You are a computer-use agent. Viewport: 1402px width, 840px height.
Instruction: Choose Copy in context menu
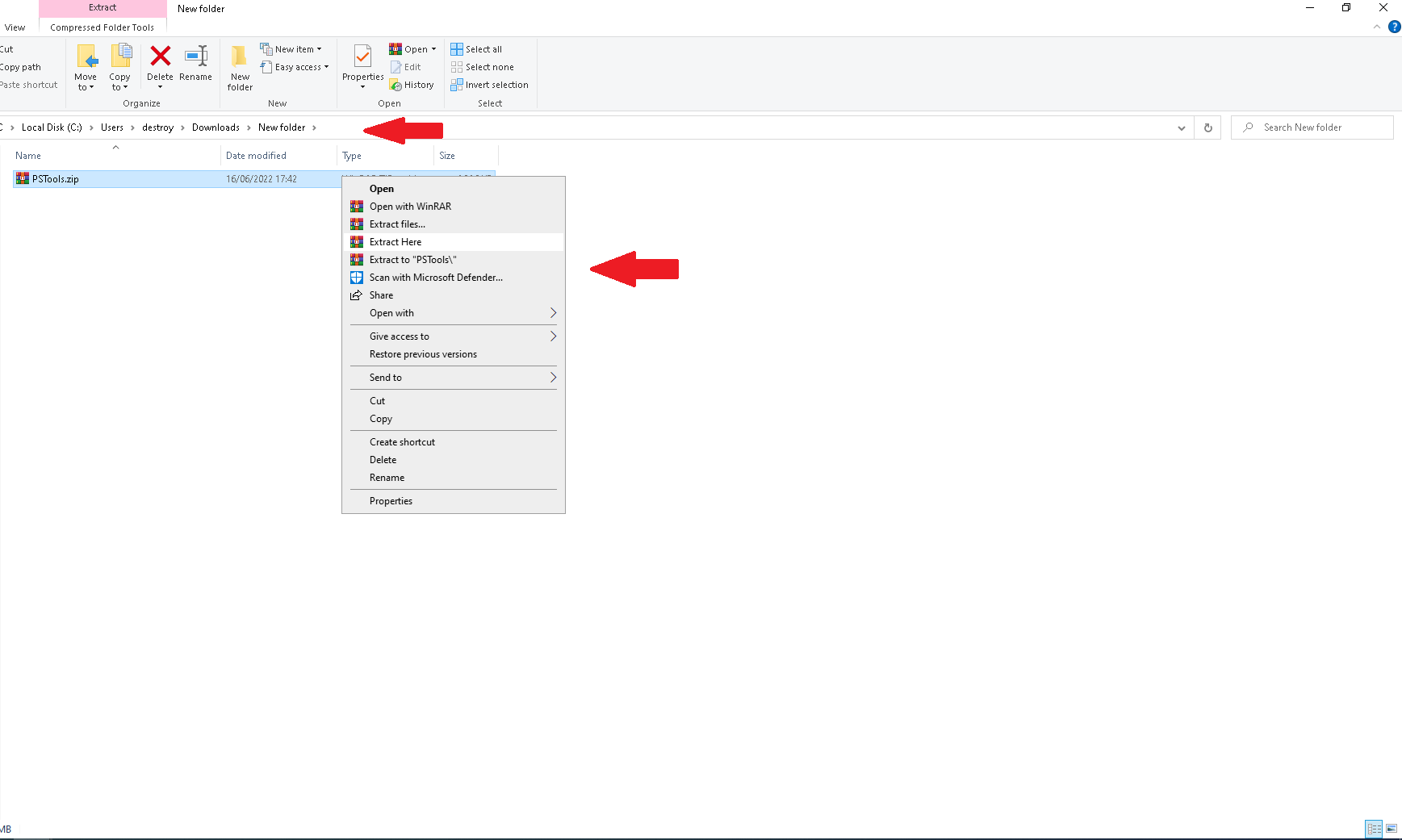coord(454,419)
